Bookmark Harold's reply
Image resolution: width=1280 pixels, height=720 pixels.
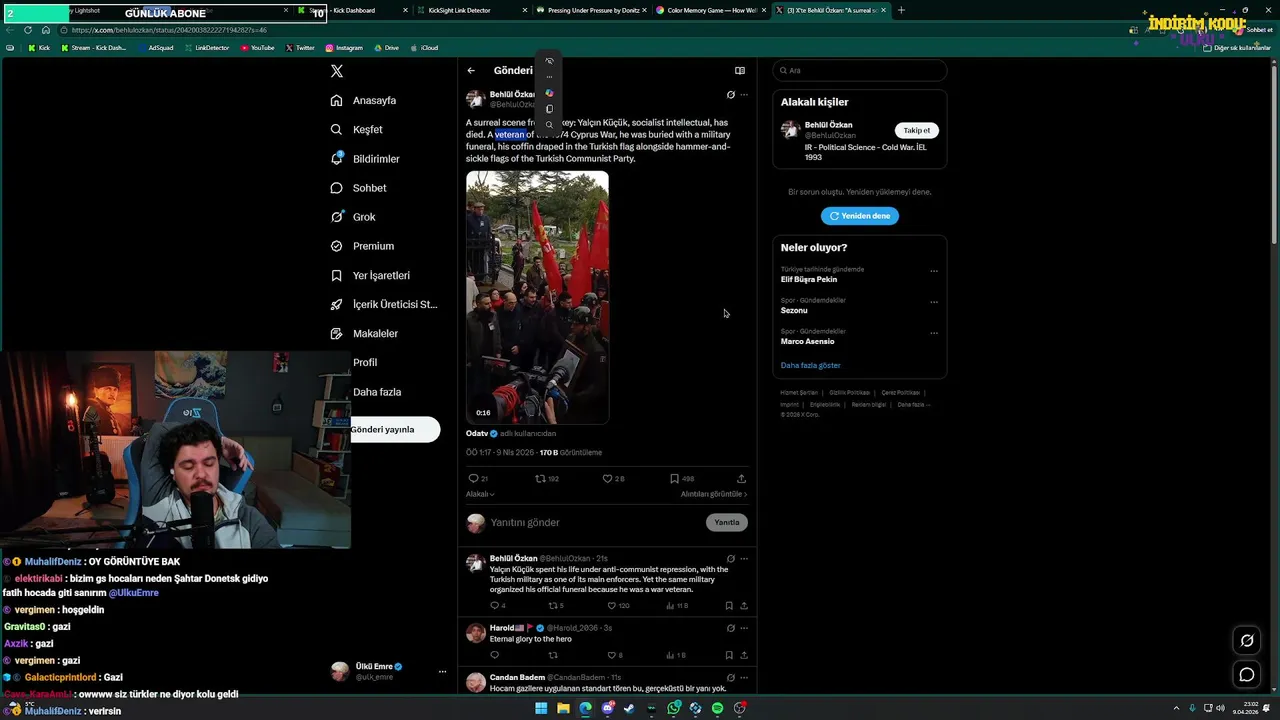[729, 656]
